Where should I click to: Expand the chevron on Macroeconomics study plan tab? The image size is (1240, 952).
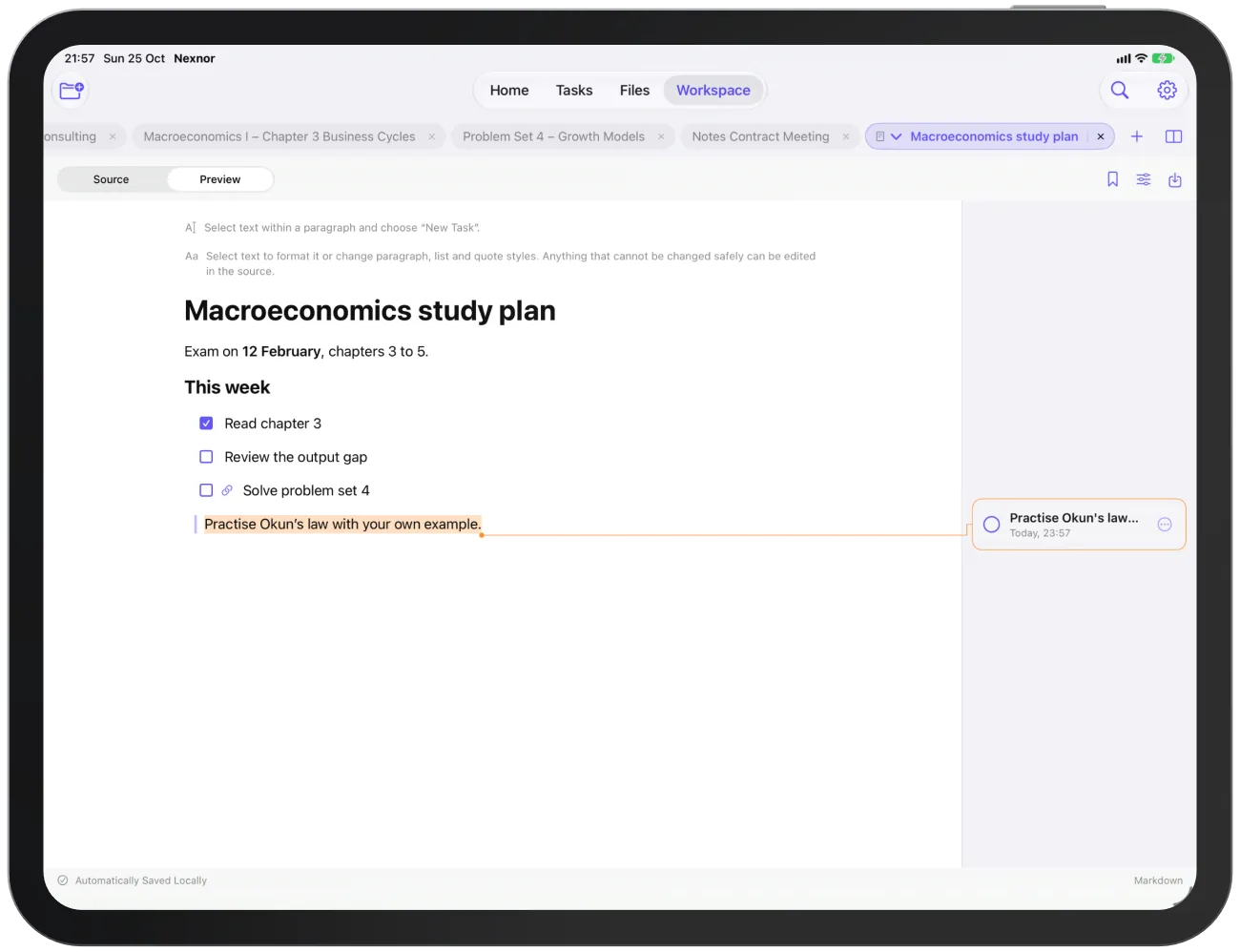(x=896, y=136)
